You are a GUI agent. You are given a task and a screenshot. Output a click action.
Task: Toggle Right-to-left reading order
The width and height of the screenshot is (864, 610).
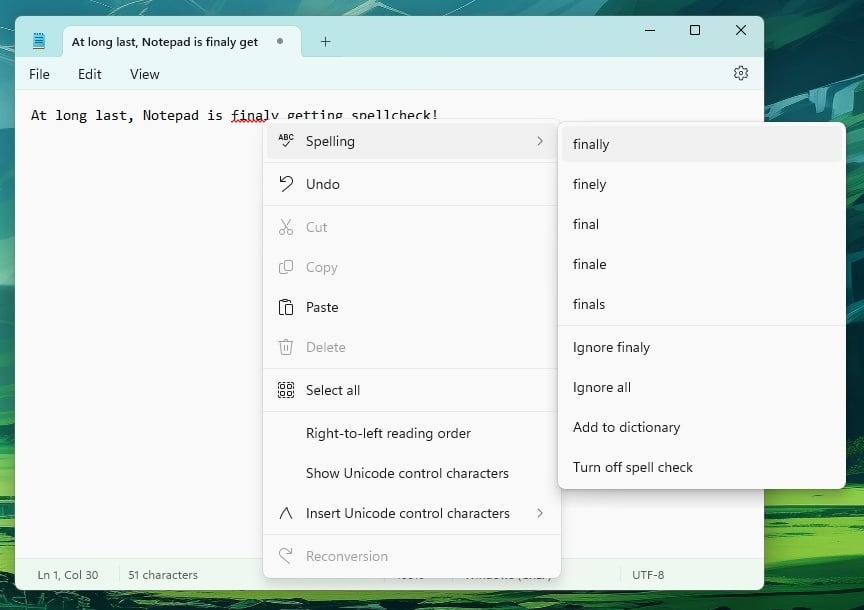(x=388, y=433)
